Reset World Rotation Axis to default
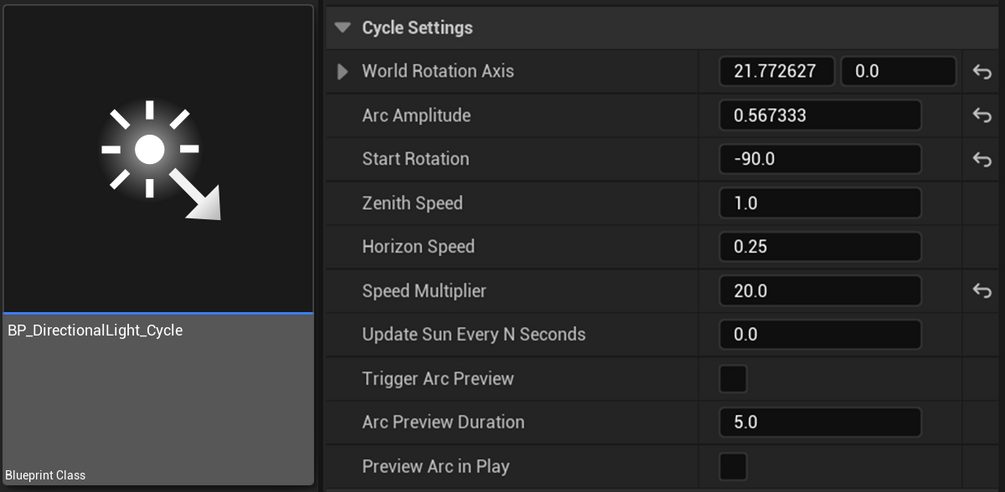 coord(981,72)
